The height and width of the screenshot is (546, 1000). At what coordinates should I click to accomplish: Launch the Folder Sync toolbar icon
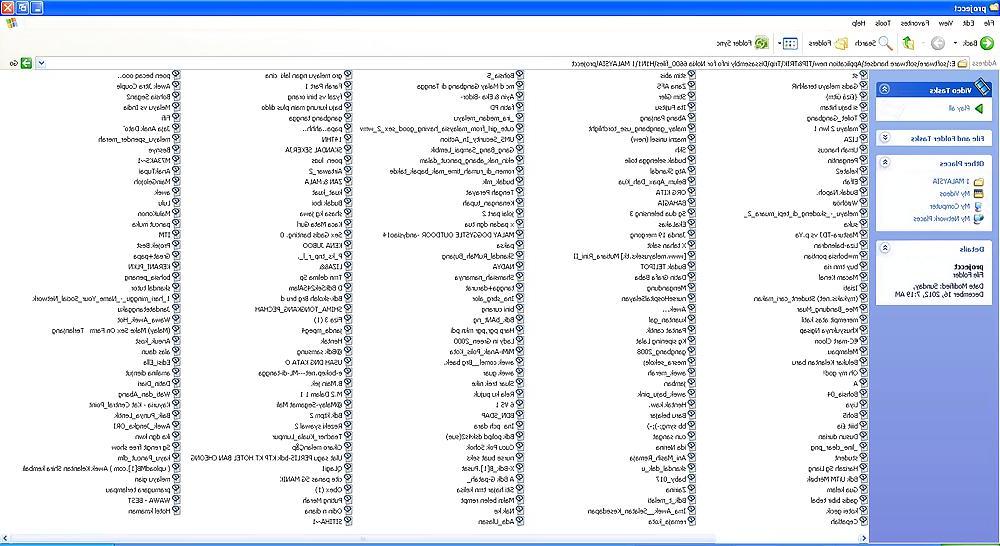click(x=761, y=43)
